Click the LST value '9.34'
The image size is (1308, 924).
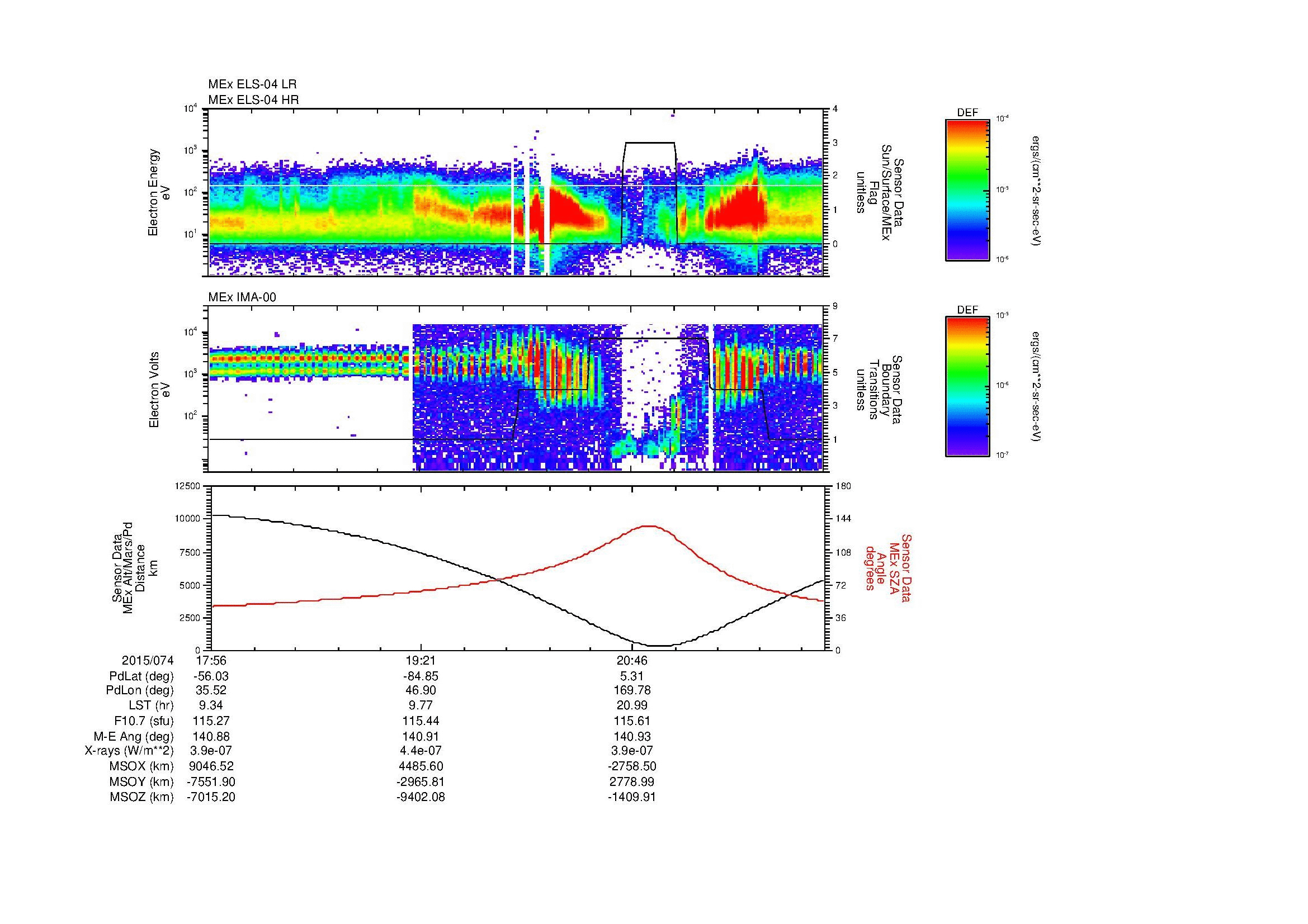[x=211, y=706]
